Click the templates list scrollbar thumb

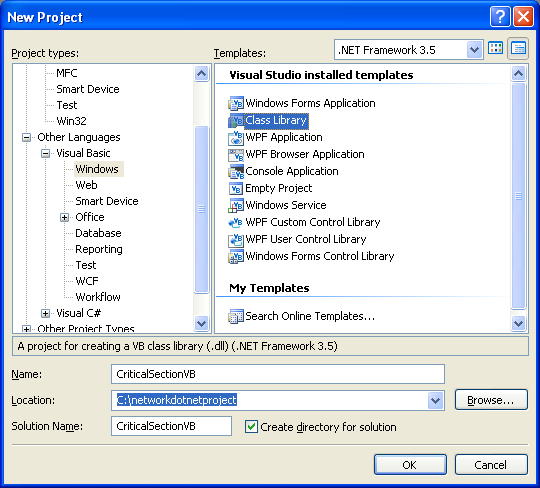(x=518, y=196)
